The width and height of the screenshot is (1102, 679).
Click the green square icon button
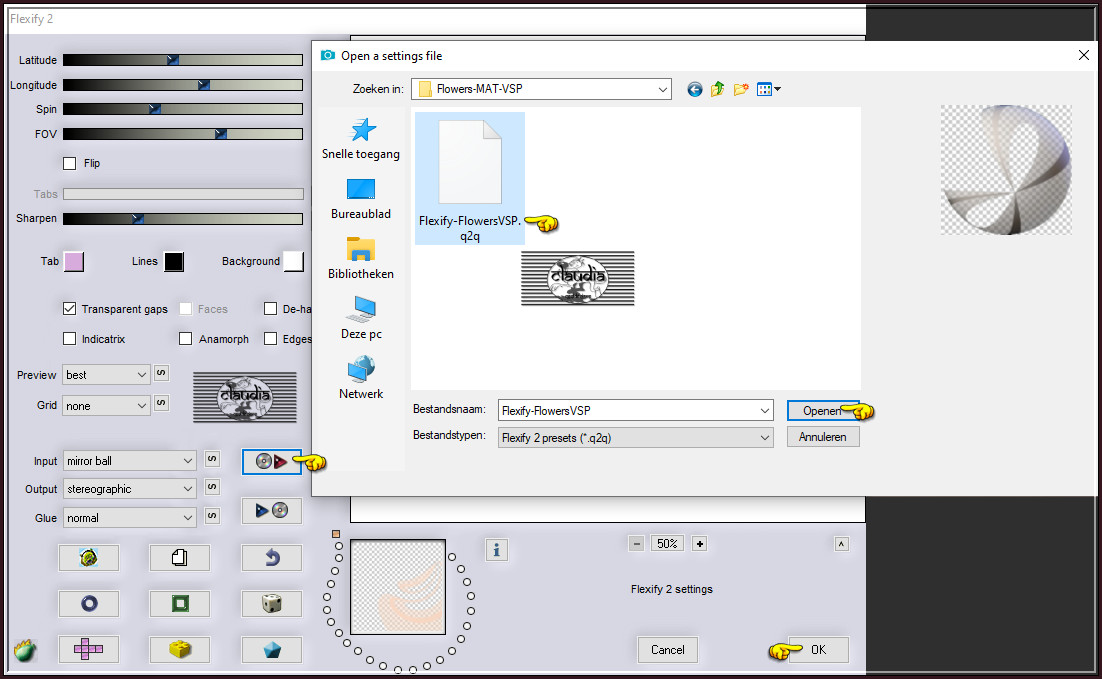tap(180, 603)
